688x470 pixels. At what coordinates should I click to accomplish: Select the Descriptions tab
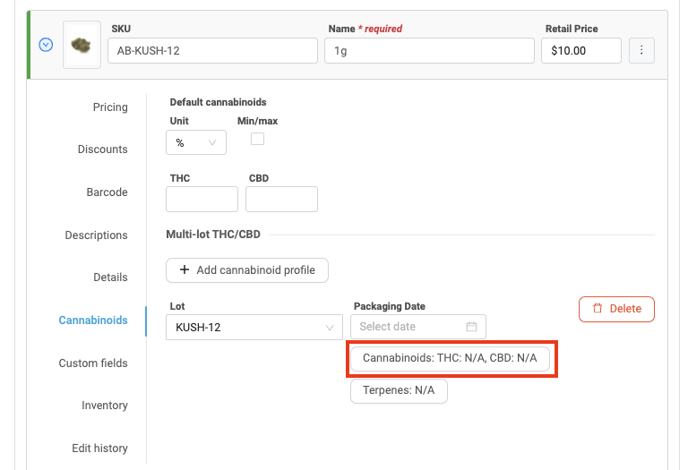[x=96, y=235]
